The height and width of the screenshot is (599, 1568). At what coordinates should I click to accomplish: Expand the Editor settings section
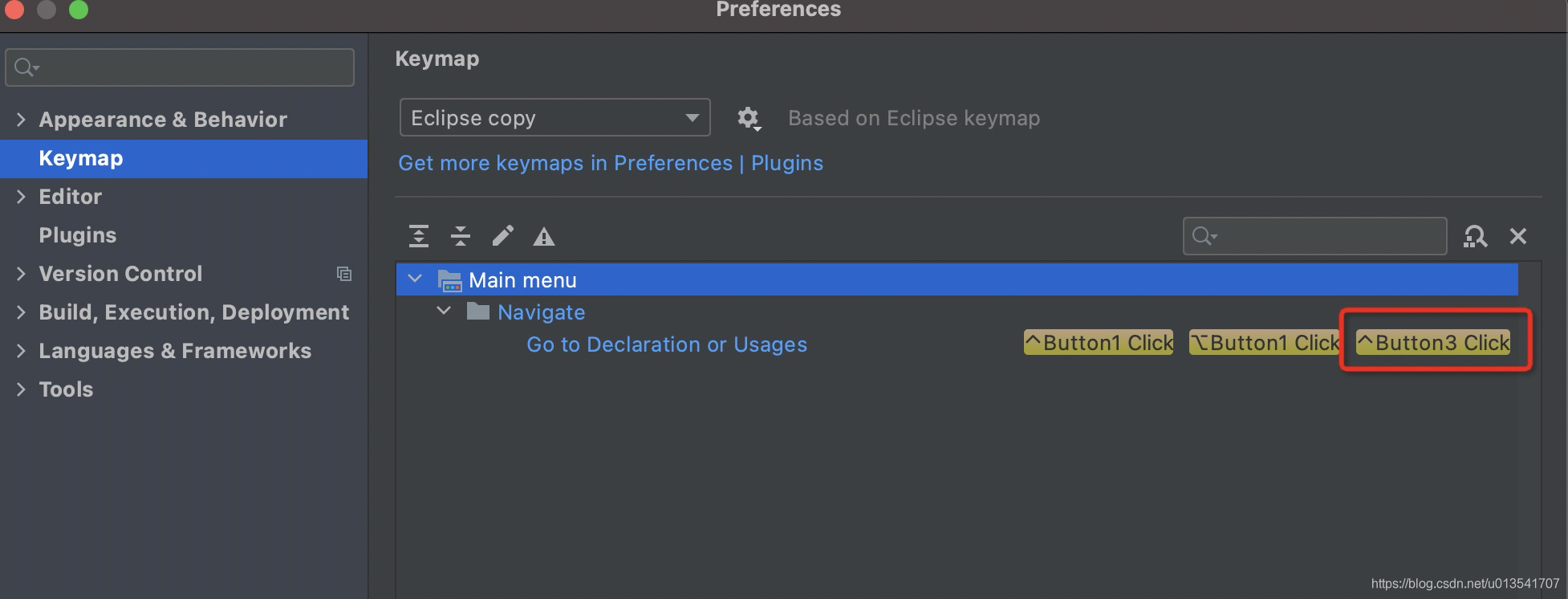pyautogui.click(x=21, y=197)
